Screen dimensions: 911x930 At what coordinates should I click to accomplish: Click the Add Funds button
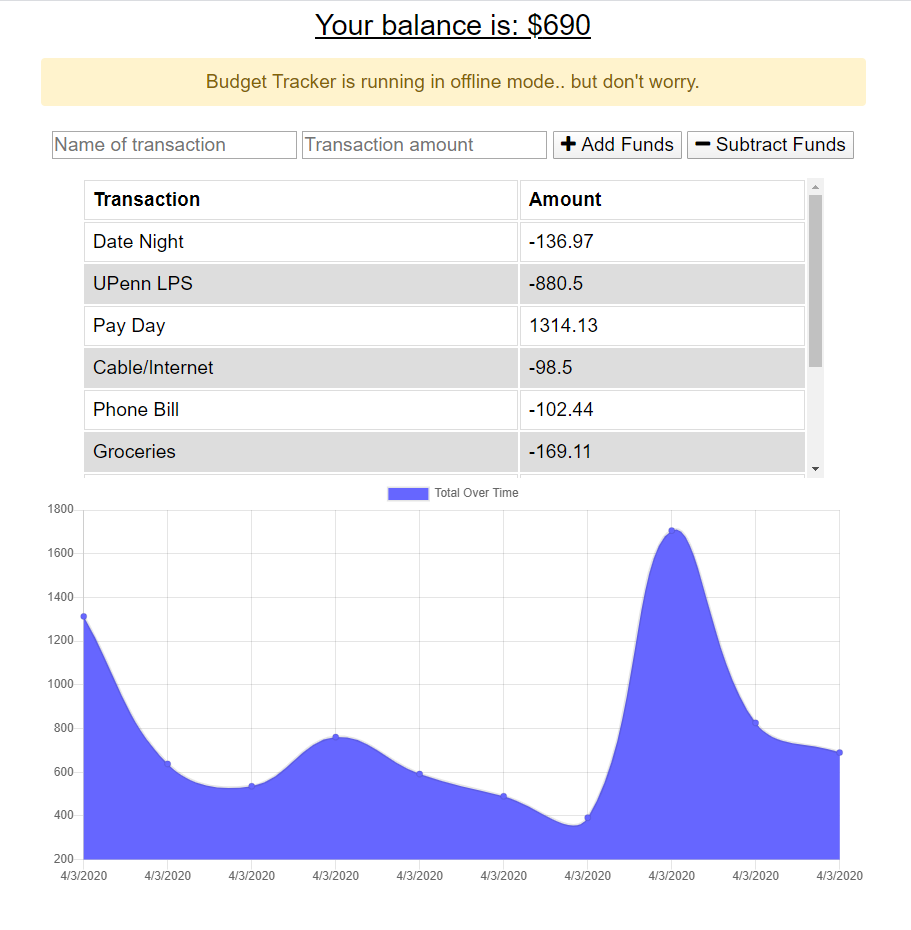(617, 144)
